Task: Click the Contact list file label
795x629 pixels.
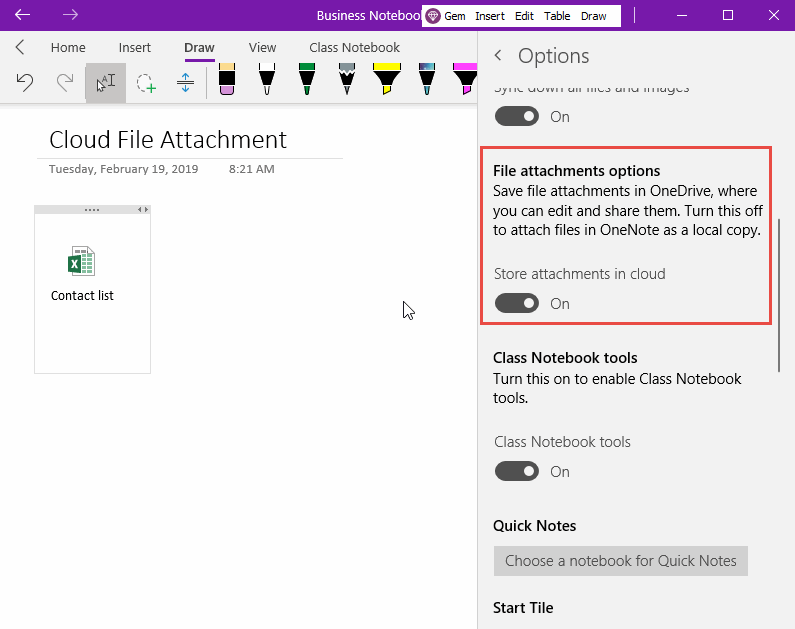Action: click(x=82, y=295)
